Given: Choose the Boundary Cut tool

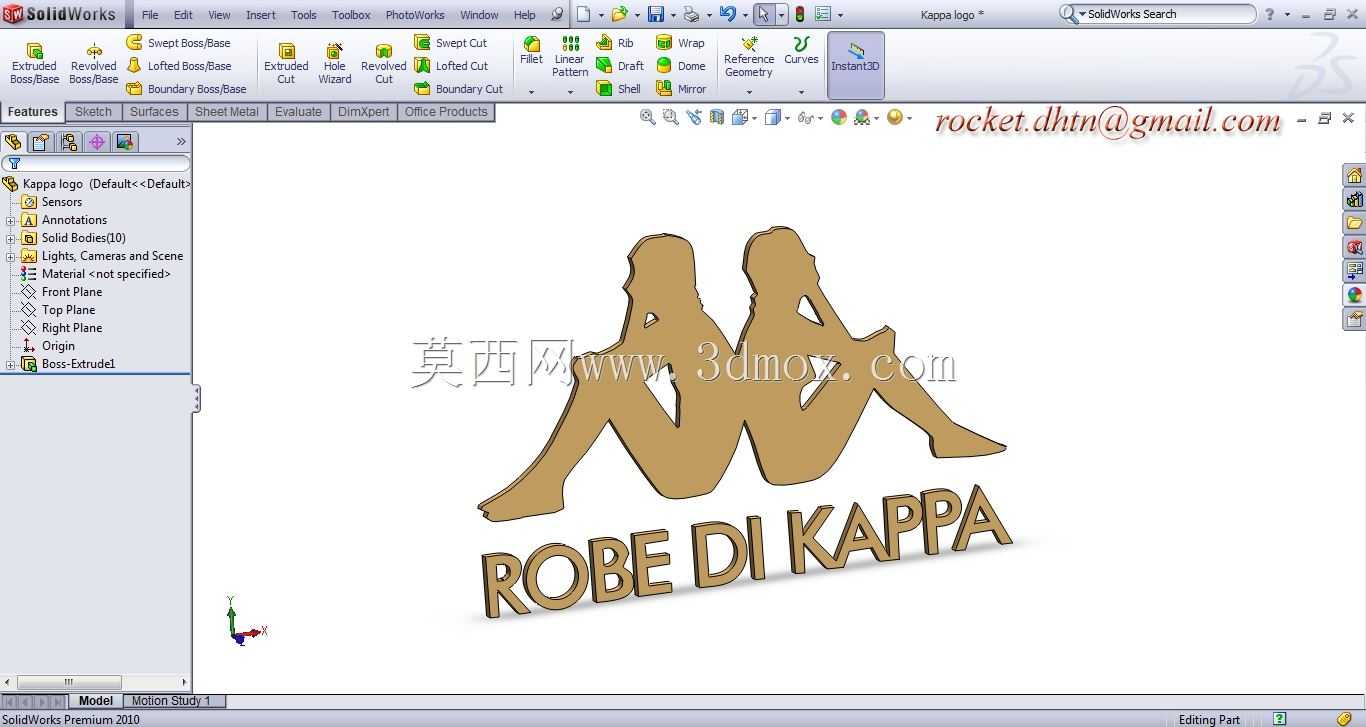Looking at the screenshot, I should coord(459,89).
